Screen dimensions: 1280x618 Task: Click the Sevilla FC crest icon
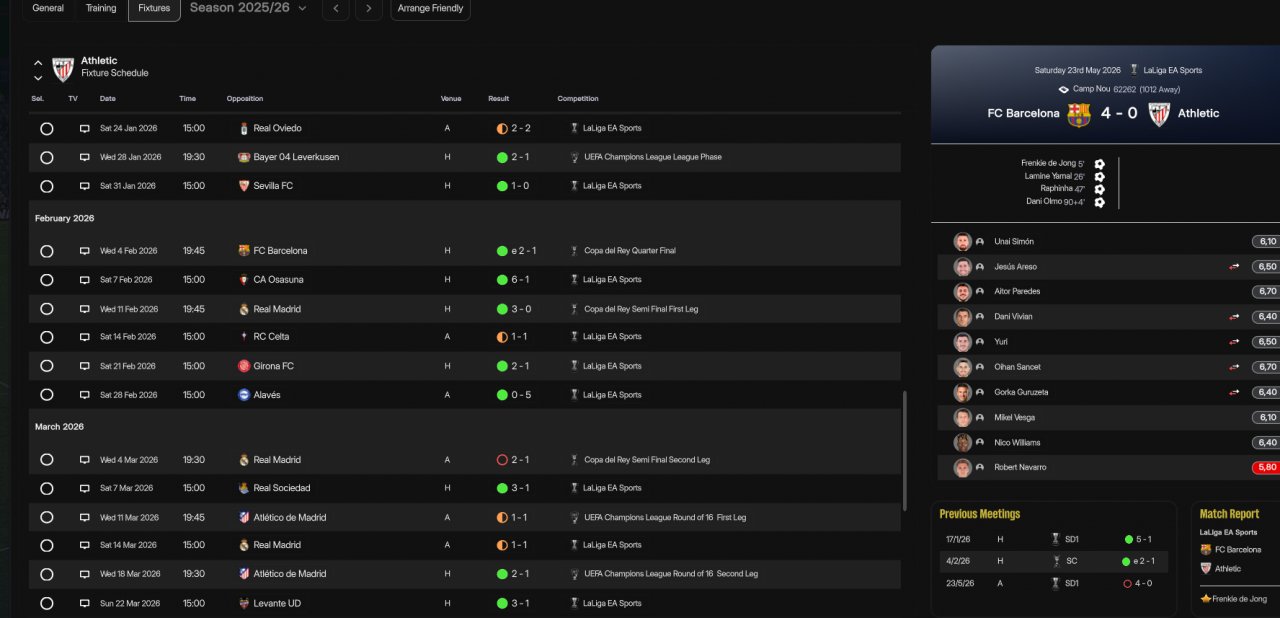244,186
